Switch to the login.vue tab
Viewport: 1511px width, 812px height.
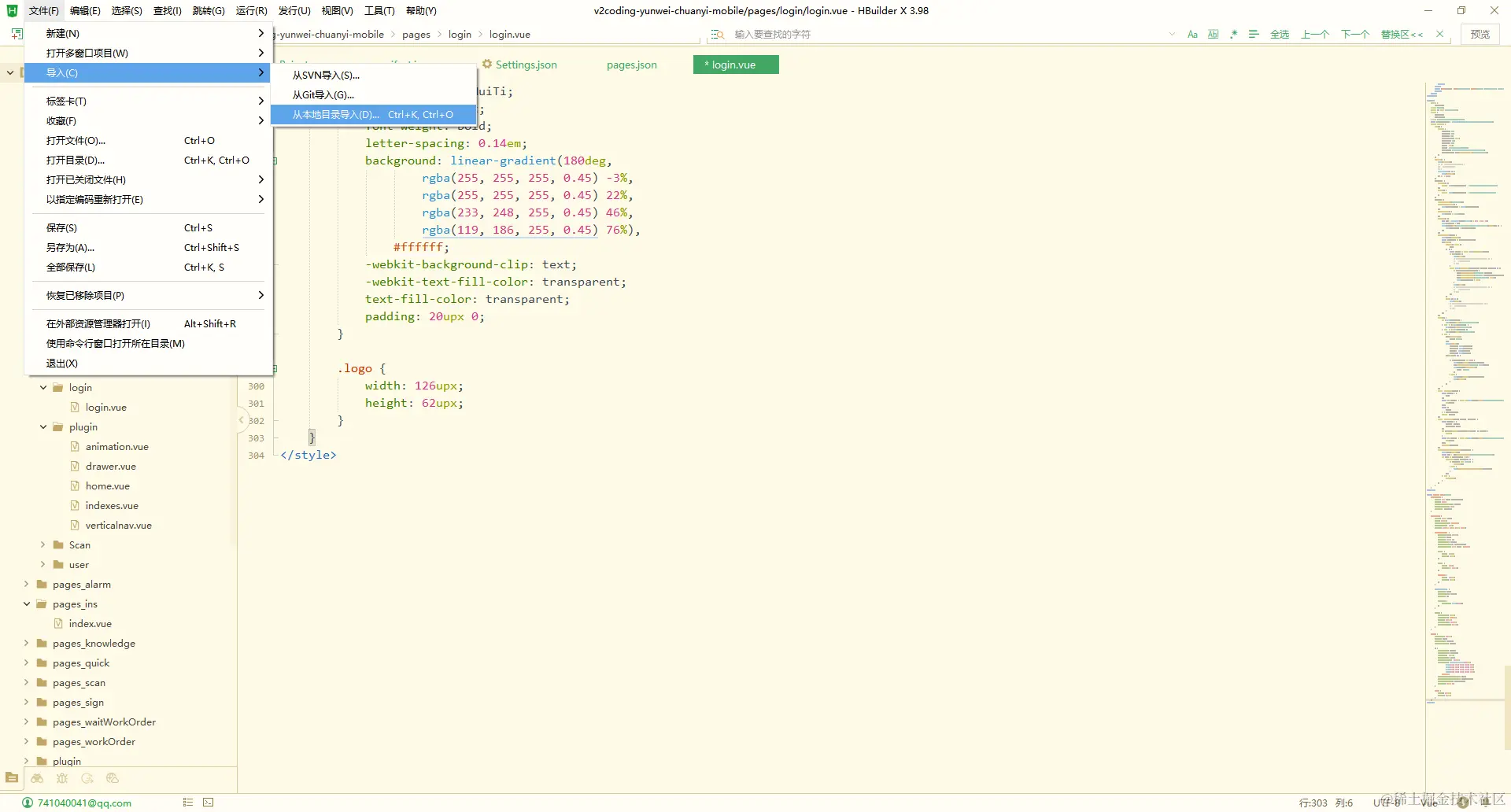tap(736, 65)
